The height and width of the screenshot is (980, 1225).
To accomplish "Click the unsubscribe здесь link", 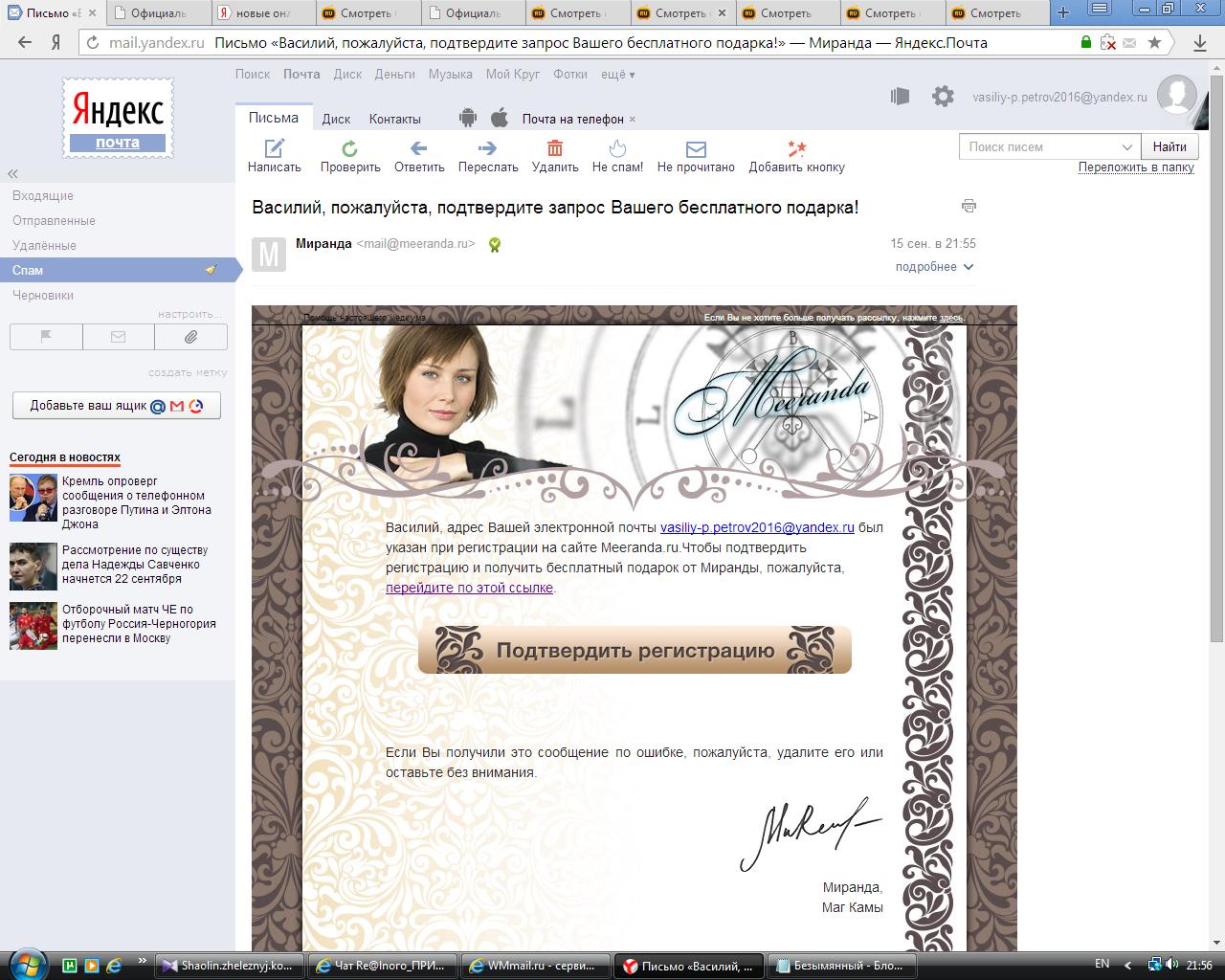I will [951, 318].
